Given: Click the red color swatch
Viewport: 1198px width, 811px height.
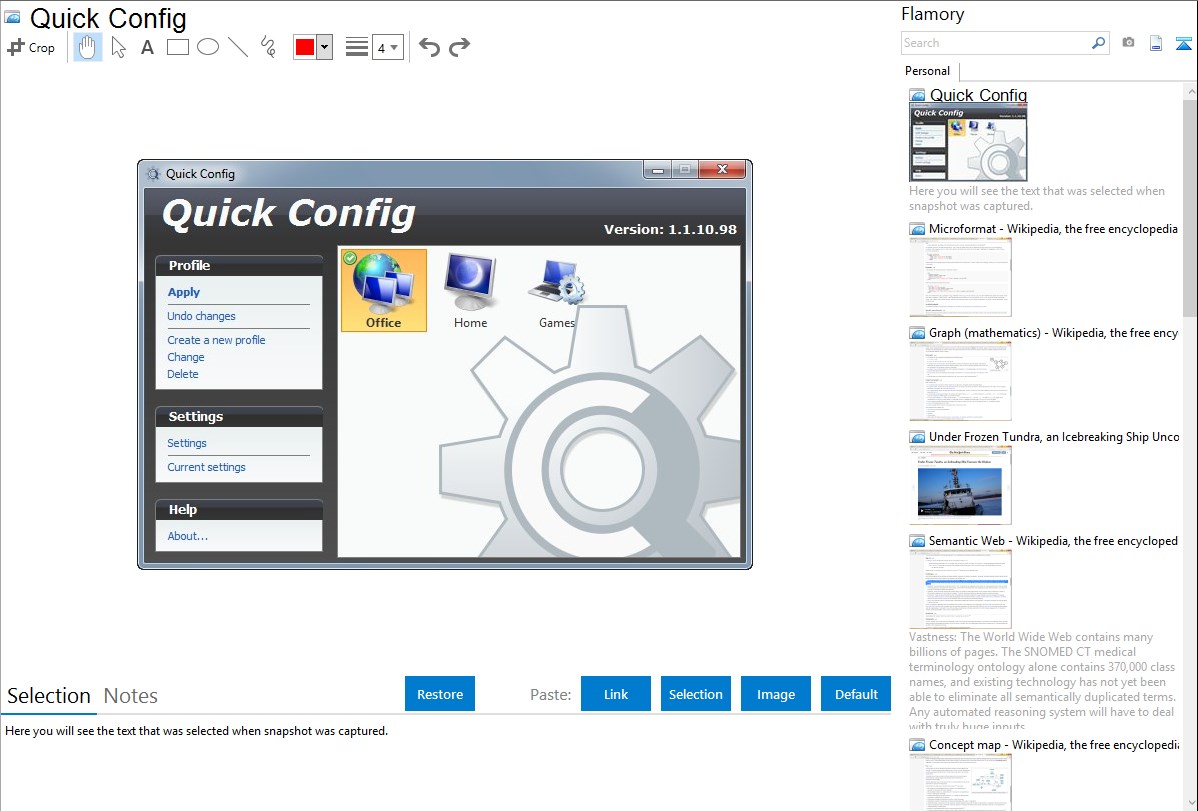Looking at the screenshot, I should pyautogui.click(x=304, y=47).
